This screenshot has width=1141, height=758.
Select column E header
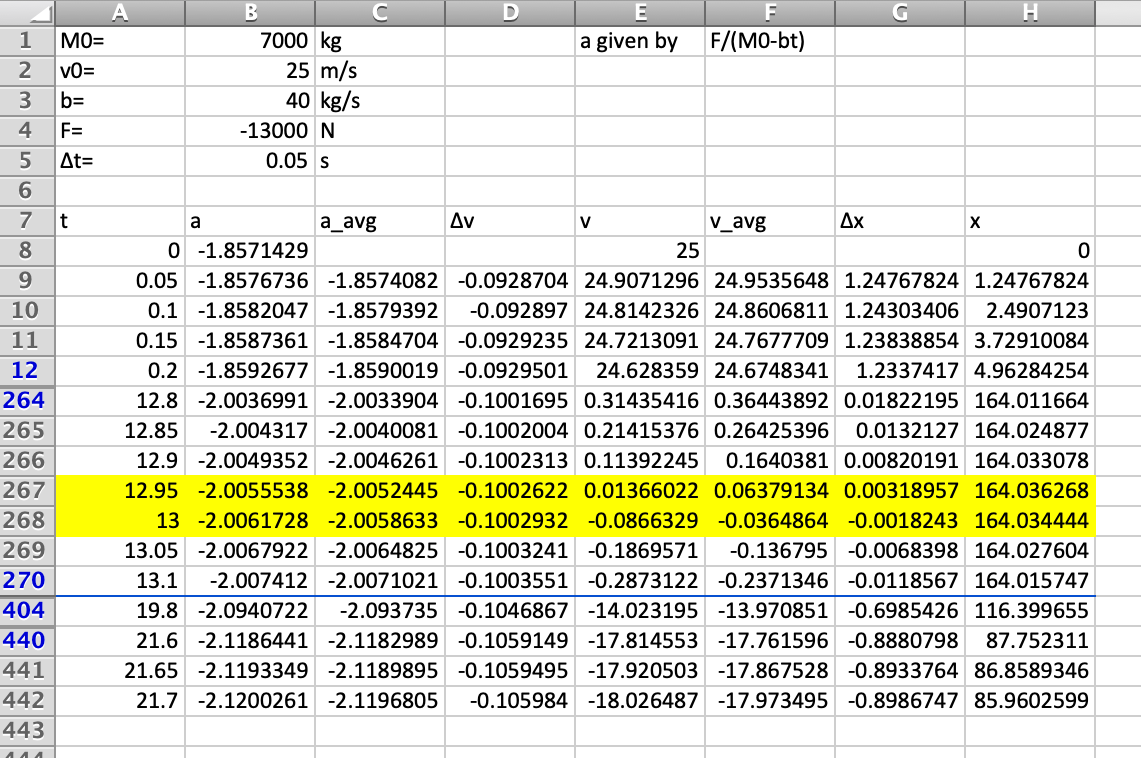(640, 13)
